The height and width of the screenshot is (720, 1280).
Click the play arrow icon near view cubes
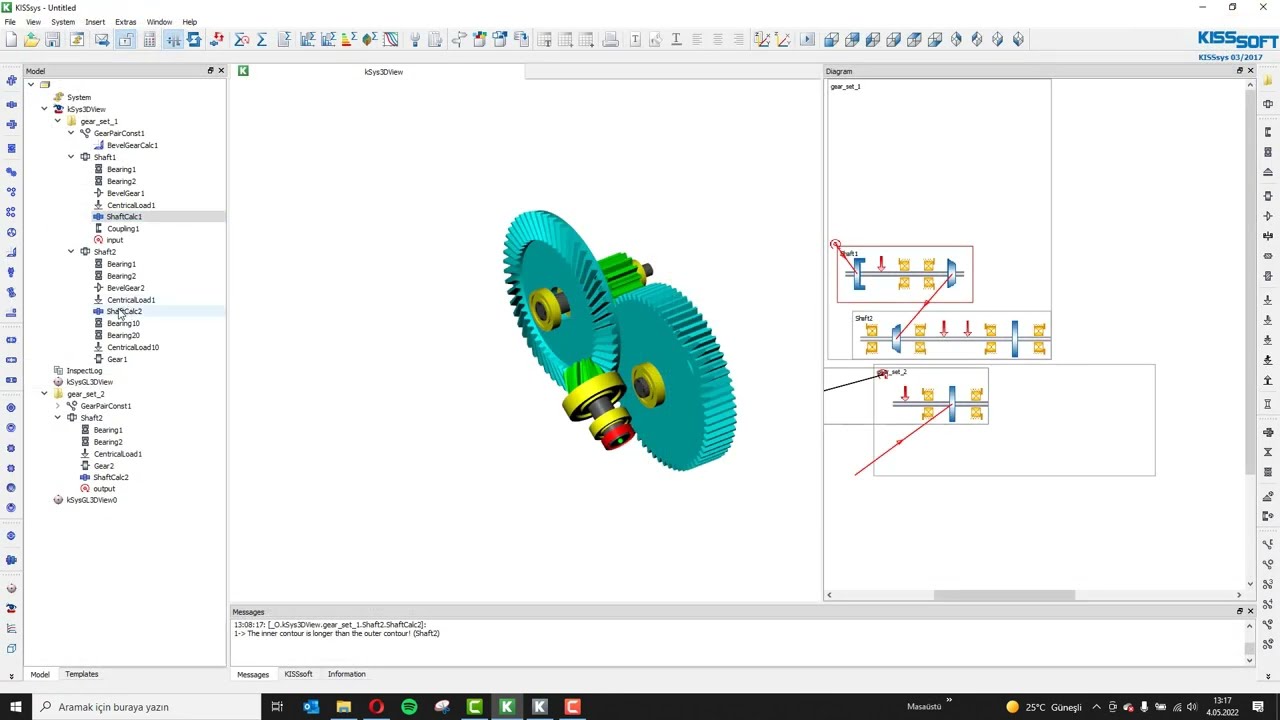click(807, 40)
